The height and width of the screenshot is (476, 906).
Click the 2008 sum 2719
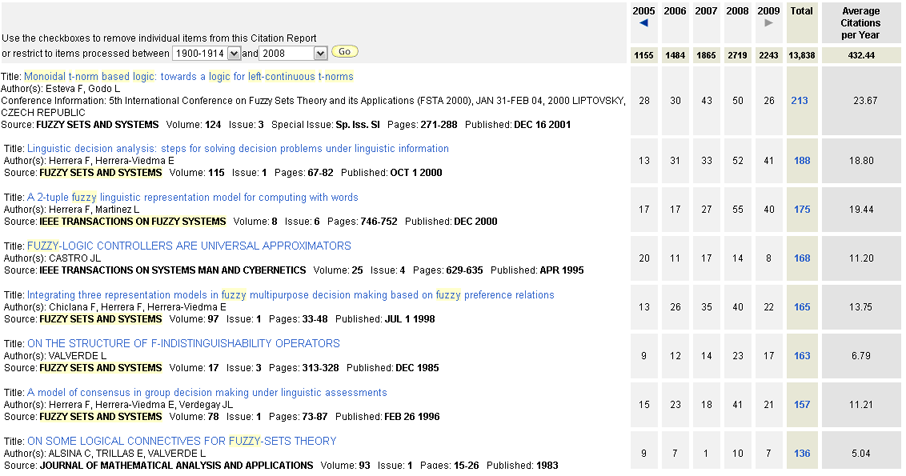[x=737, y=55]
